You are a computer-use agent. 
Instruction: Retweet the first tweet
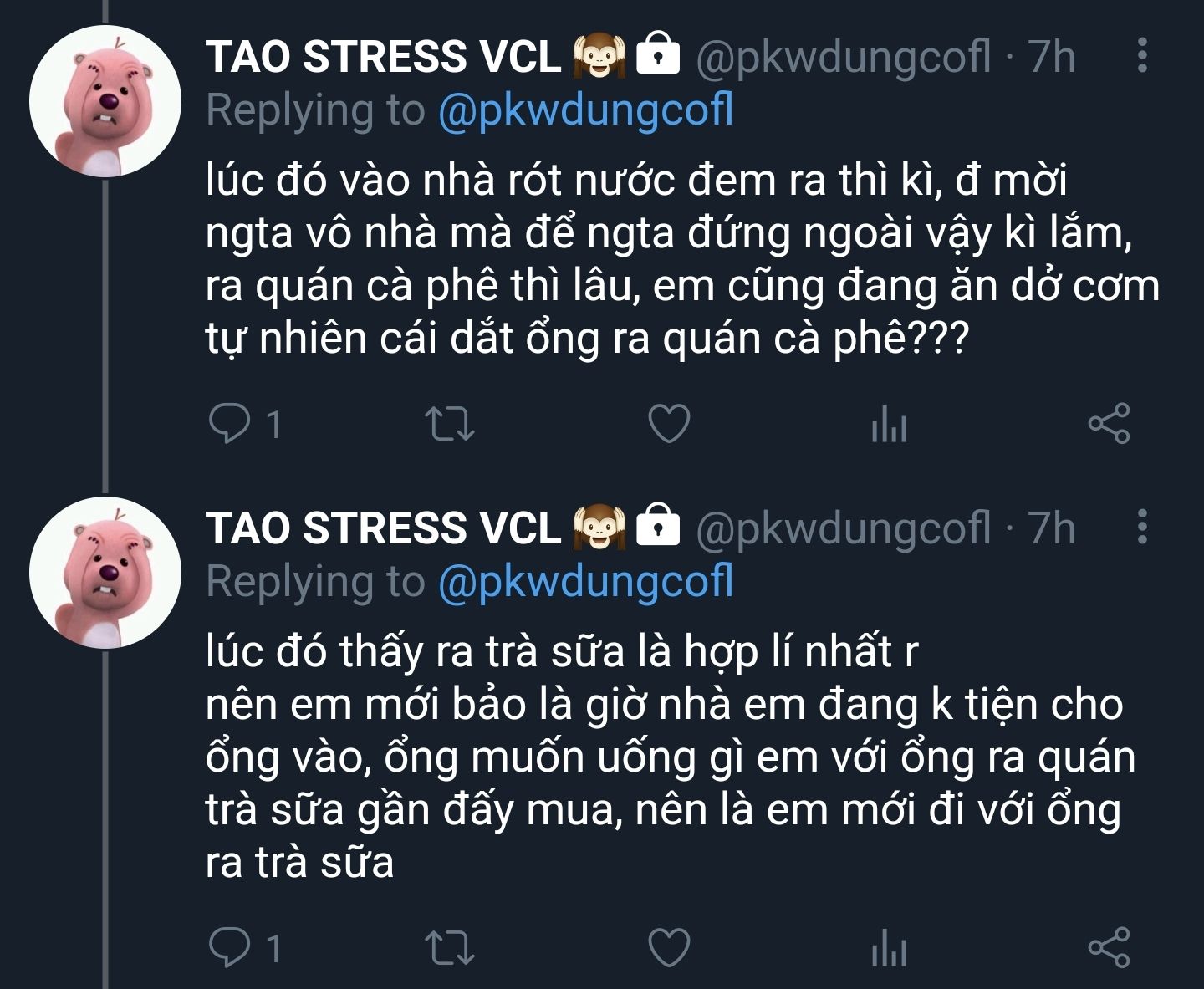coord(450,424)
